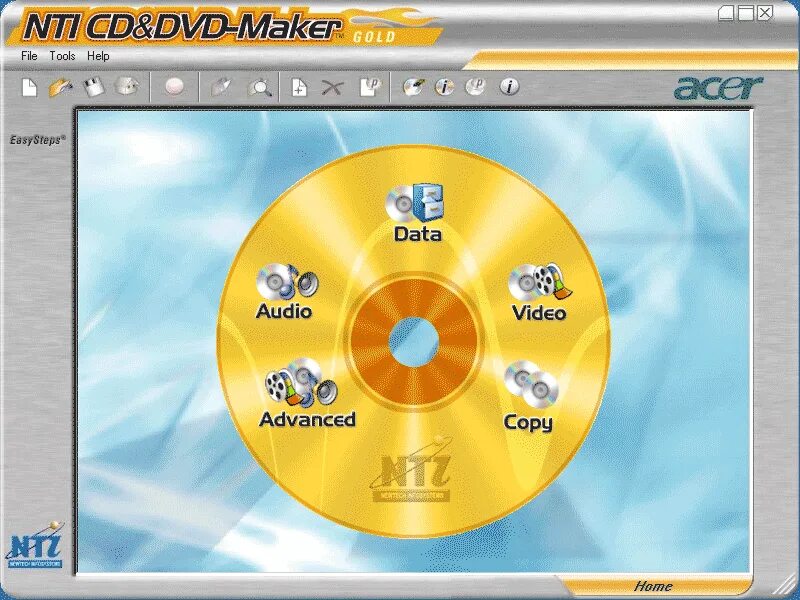
Task: Click the EasySteps sidebar label
Action: point(38,139)
